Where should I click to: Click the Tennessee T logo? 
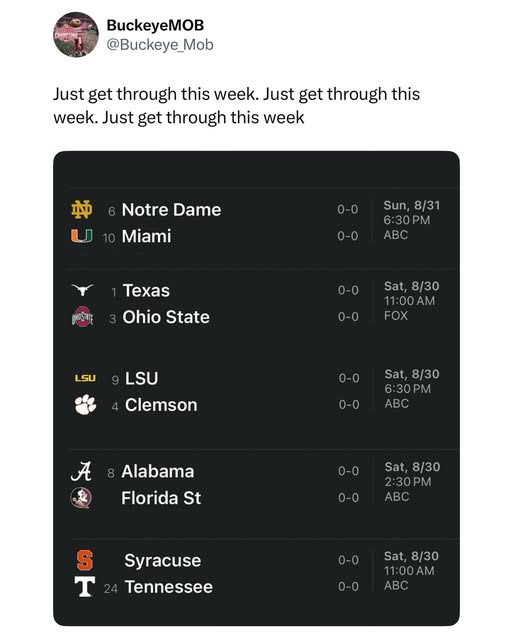(x=85, y=587)
